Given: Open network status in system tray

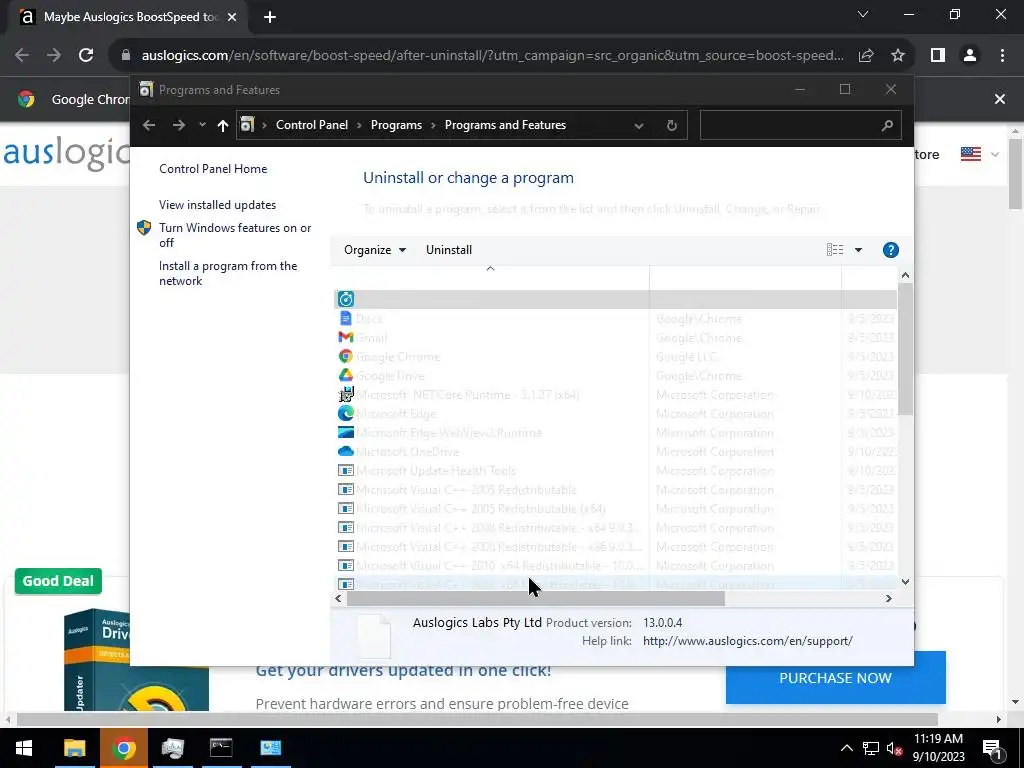Looking at the screenshot, I should (871, 748).
